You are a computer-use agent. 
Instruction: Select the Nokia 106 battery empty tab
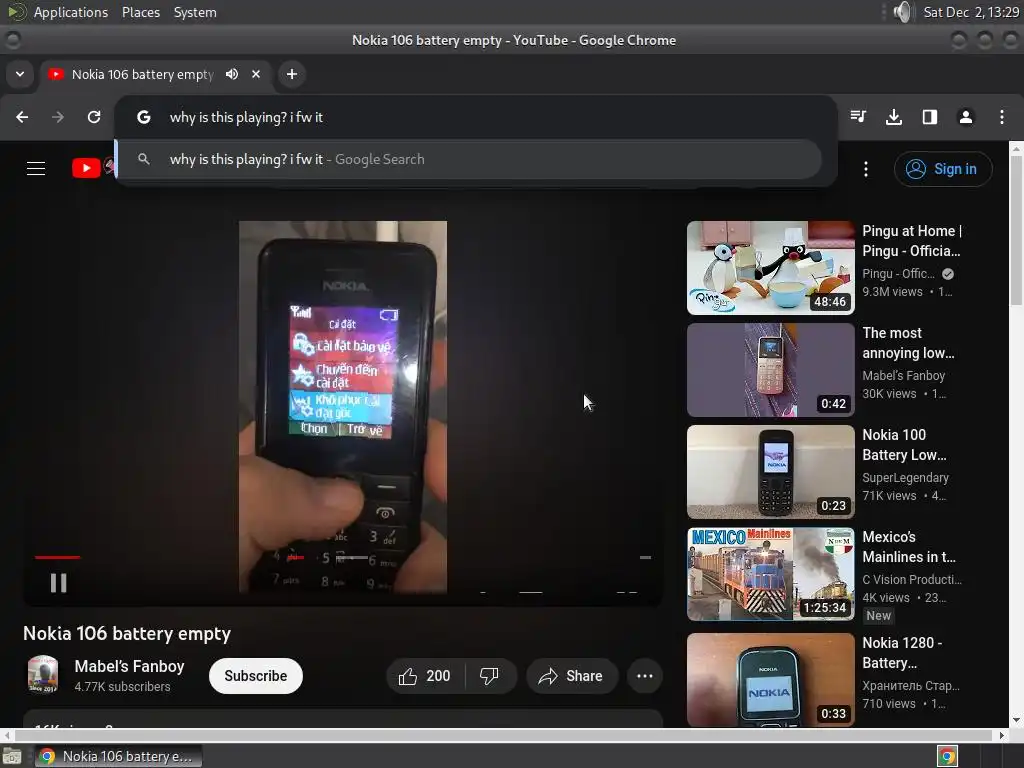pos(155,74)
